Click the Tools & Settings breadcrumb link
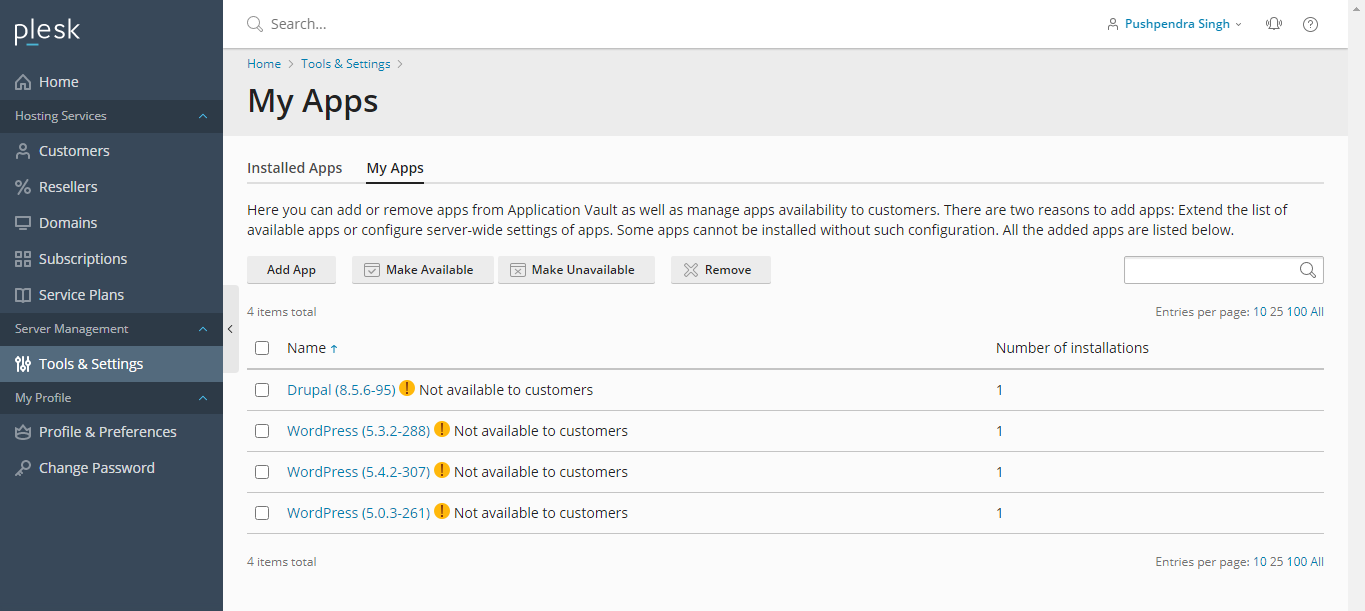1365x611 pixels. pyautogui.click(x=346, y=64)
